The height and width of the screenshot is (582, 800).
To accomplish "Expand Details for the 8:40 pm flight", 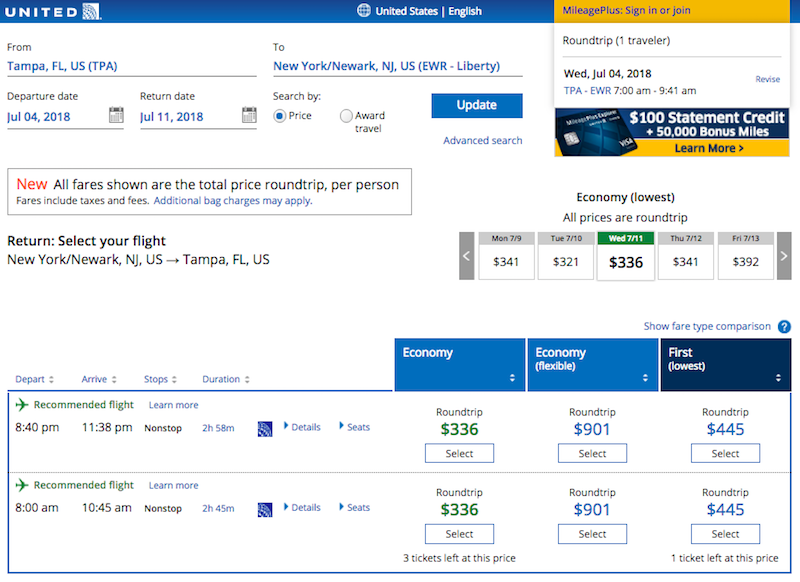I will point(301,427).
